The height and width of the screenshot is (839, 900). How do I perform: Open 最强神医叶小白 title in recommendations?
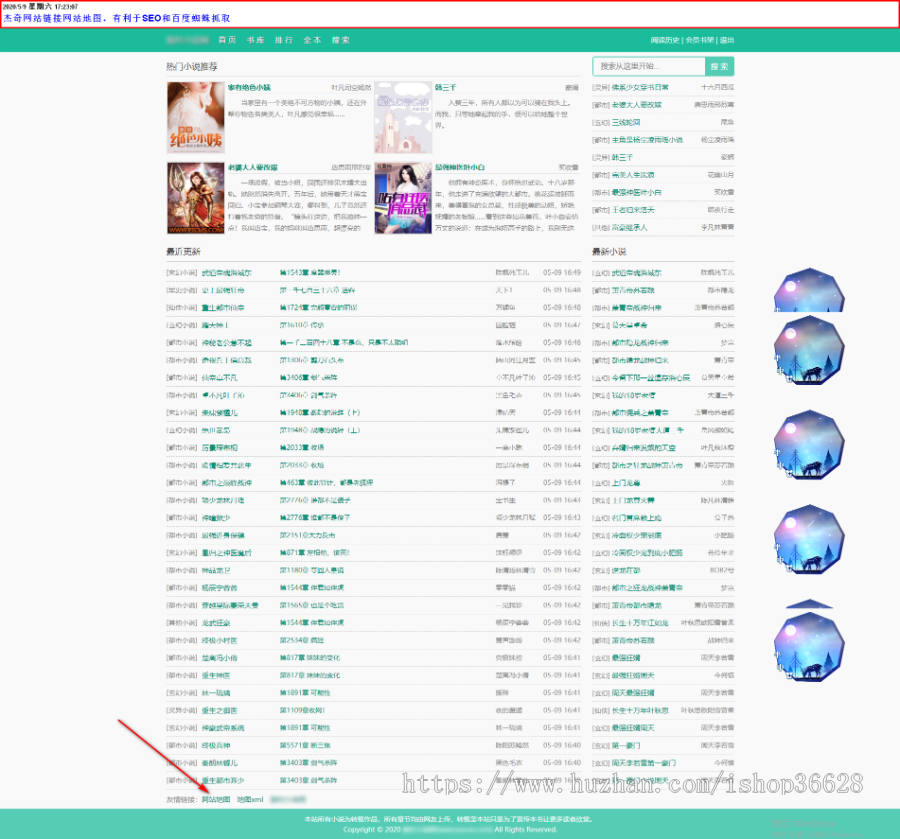pyautogui.click(x=460, y=168)
